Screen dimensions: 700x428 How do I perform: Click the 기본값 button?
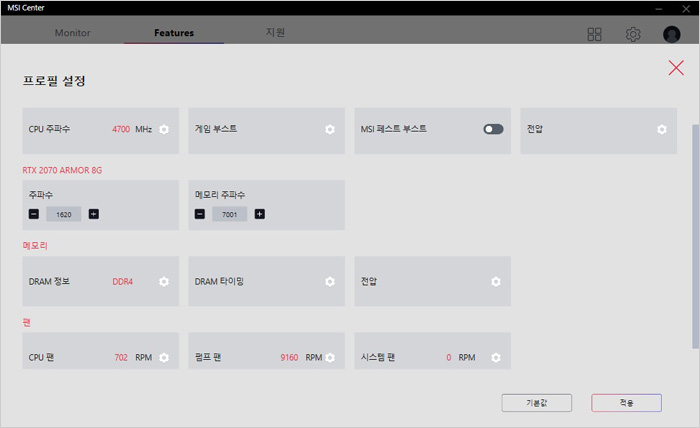tap(537, 403)
